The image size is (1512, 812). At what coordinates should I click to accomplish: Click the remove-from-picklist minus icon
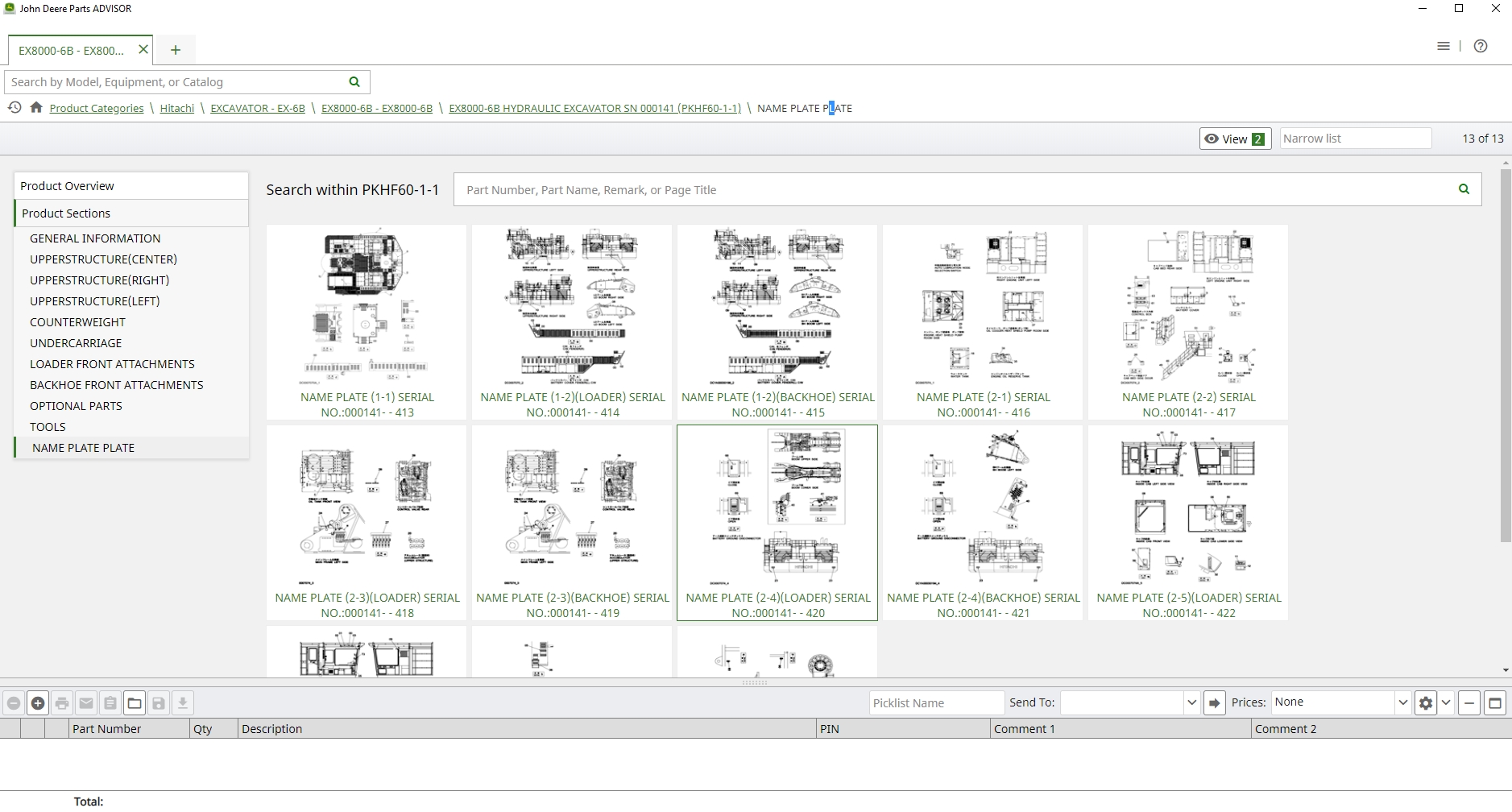click(x=14, y=703)
